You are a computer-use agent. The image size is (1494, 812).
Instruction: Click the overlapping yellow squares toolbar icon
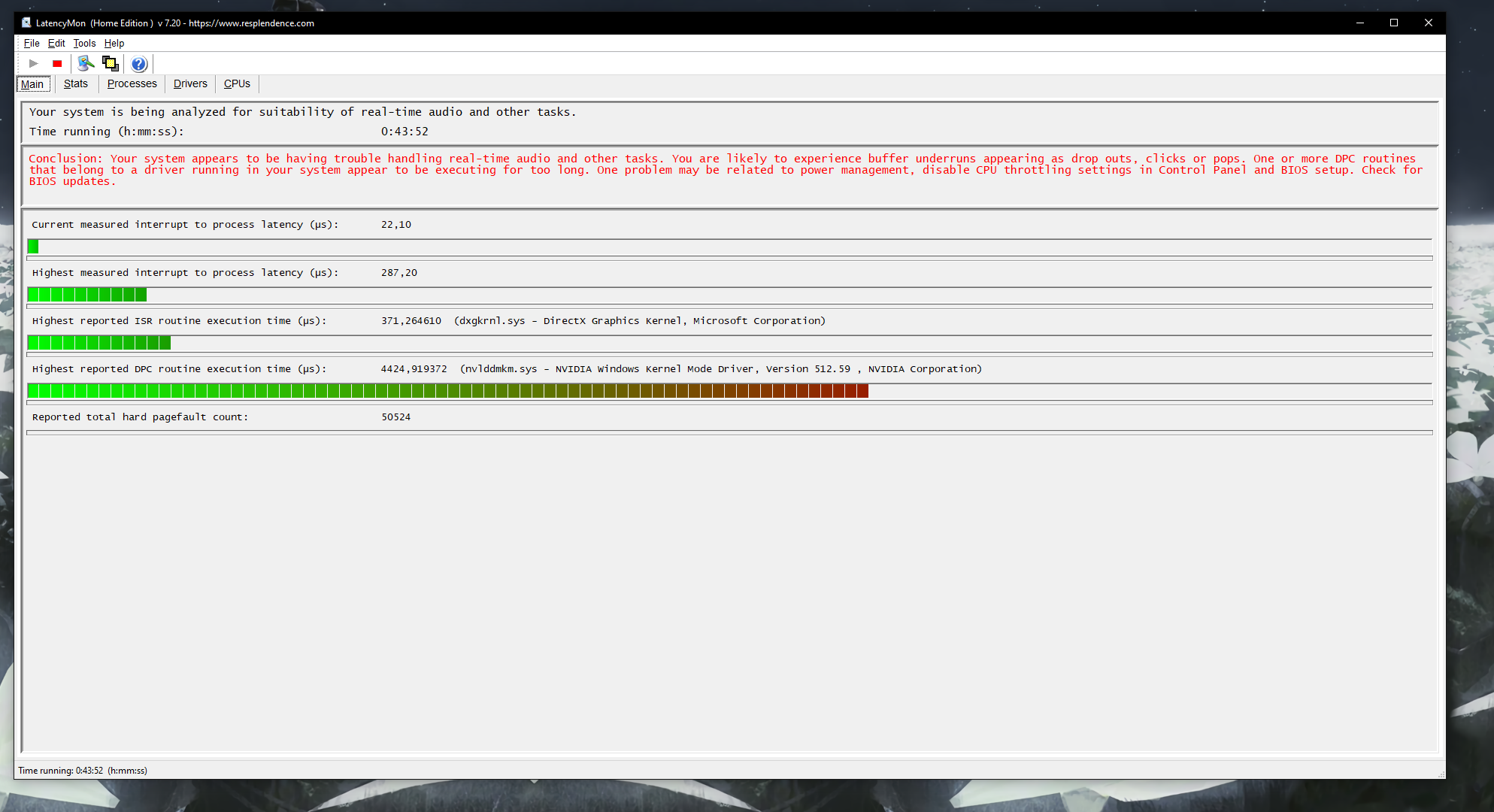pyautogui.click(x=111, y=64)
